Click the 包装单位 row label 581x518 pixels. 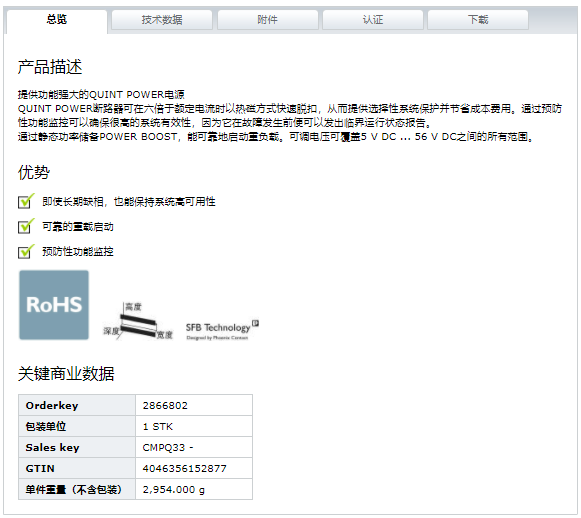point(46,427)
